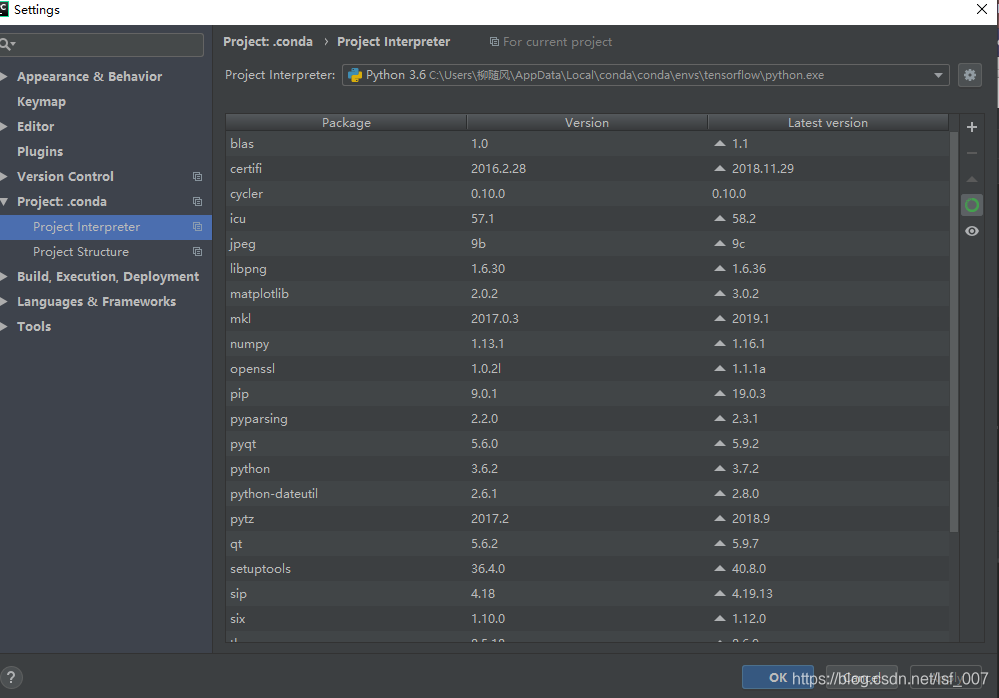Click the copy icon beside Project: .conda
This screenshot has width=999, height=698.
pyautogui.click(x=198, y=201)
